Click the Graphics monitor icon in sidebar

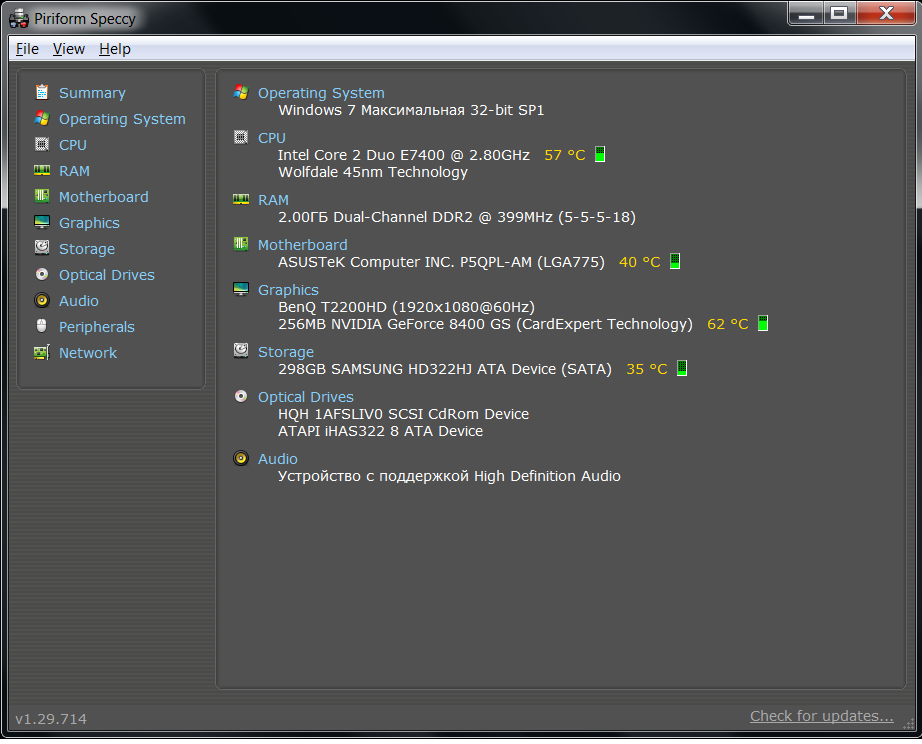42,222
